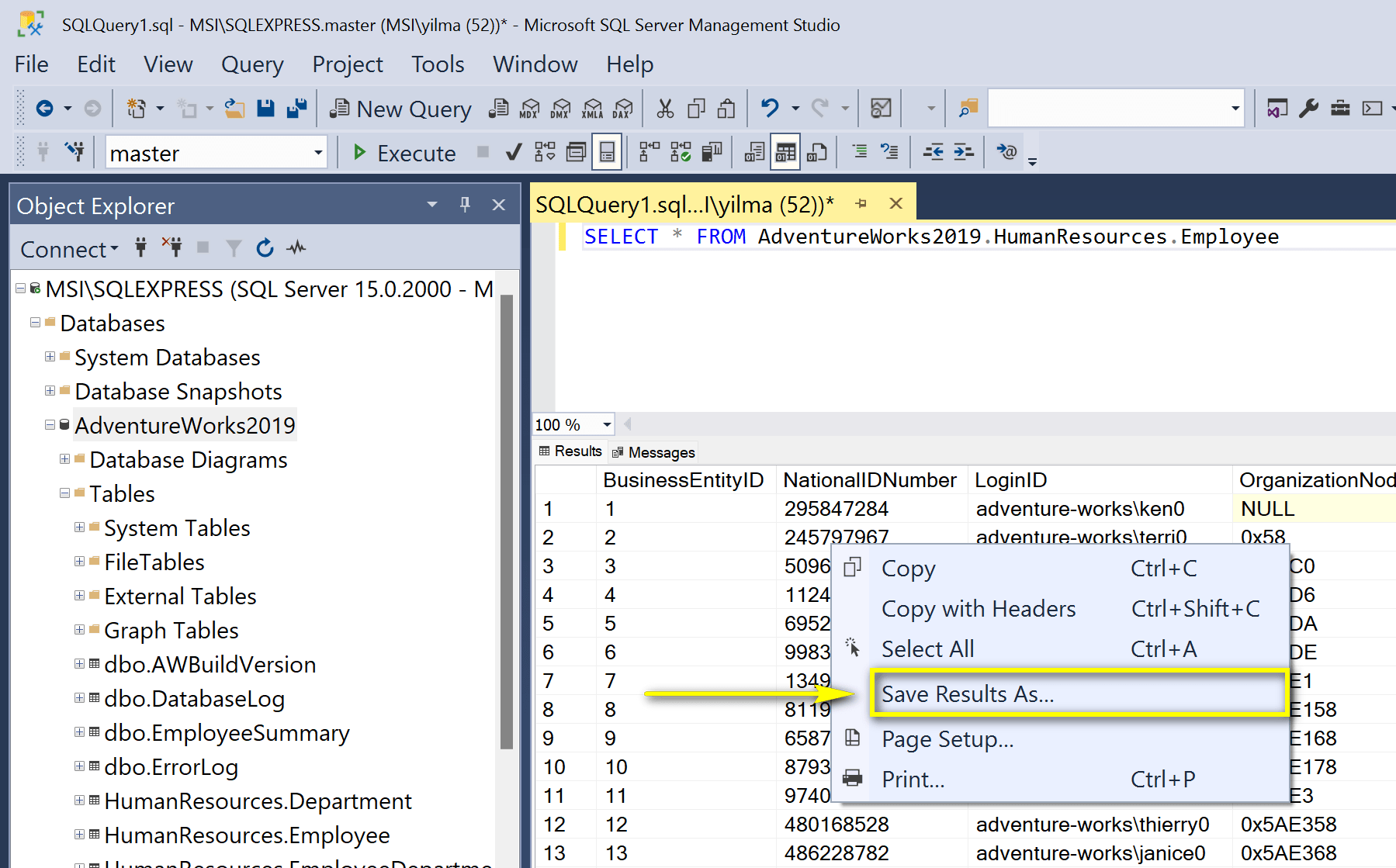Open the 100 % zoom dropdown
Screen dimensions: 1396x868
pyautogui.click(x=607, y=425)
